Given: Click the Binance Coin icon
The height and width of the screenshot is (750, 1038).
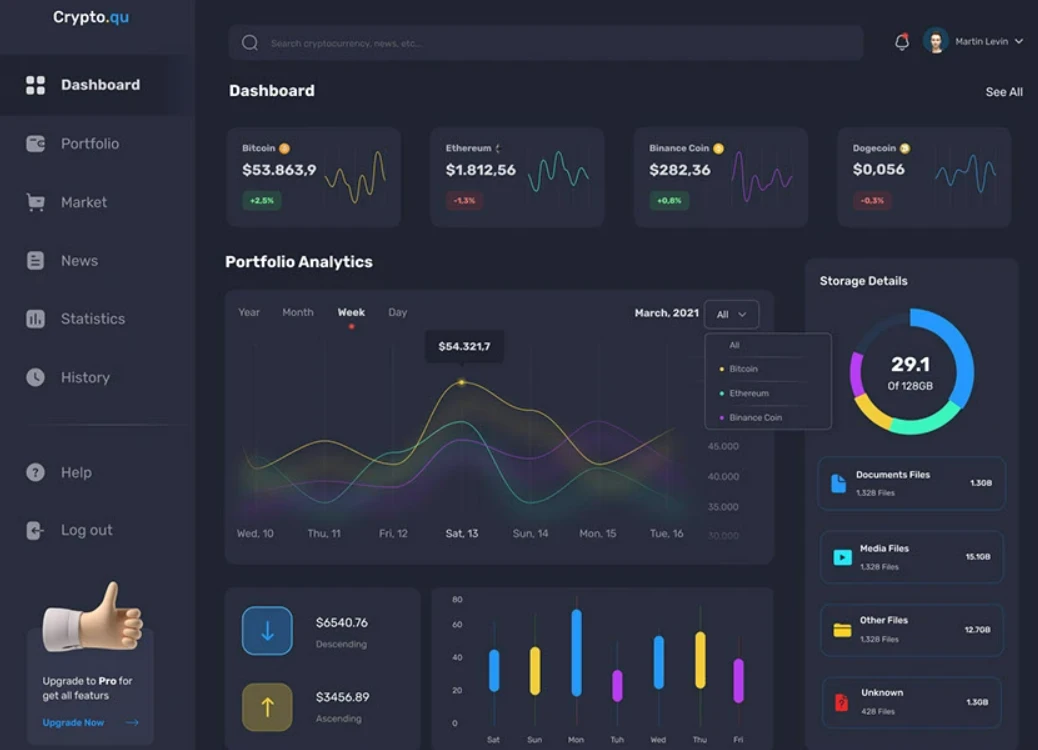Looking at the screenshot, I should click(718, 148).
